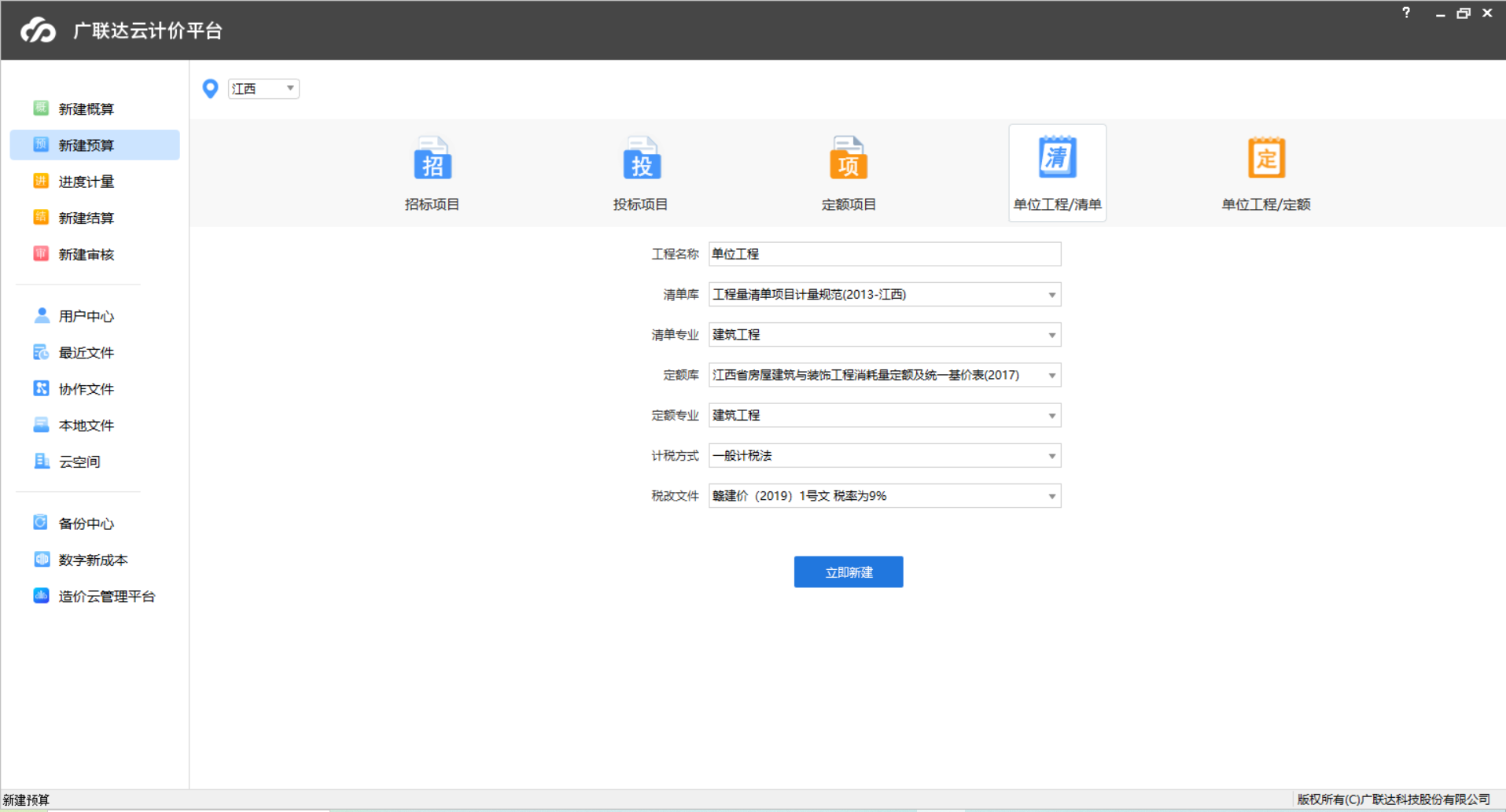Open 新建审核 from the sidebar menu
1506x812 pixels.
[x=87, y=255]
